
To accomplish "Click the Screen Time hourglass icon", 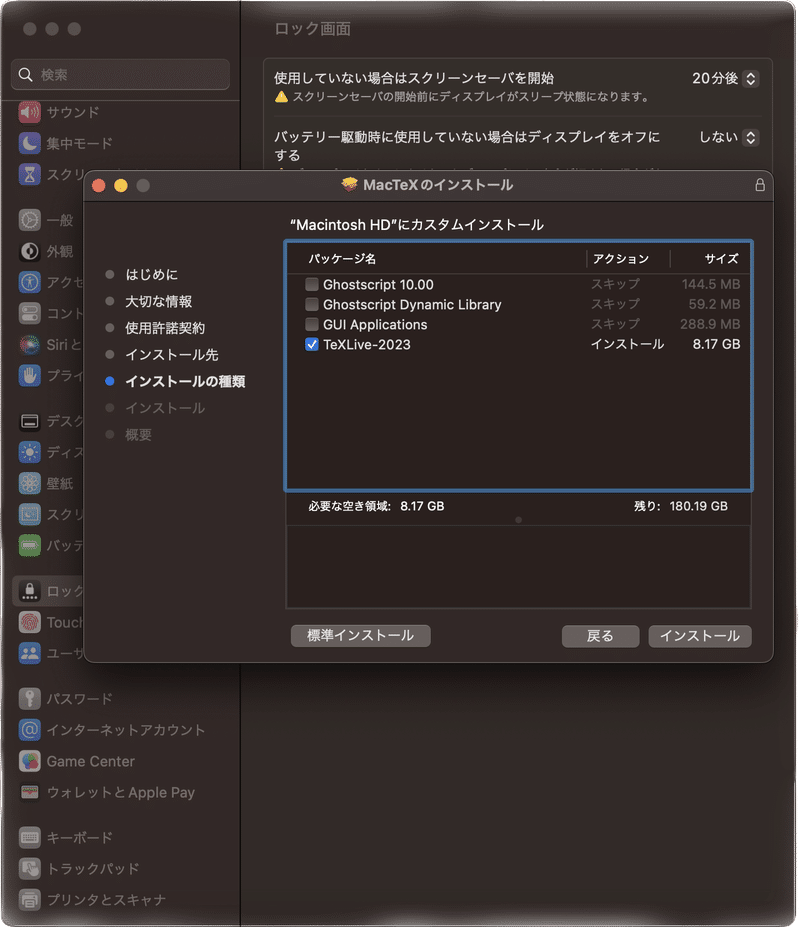I will [30, 174].
